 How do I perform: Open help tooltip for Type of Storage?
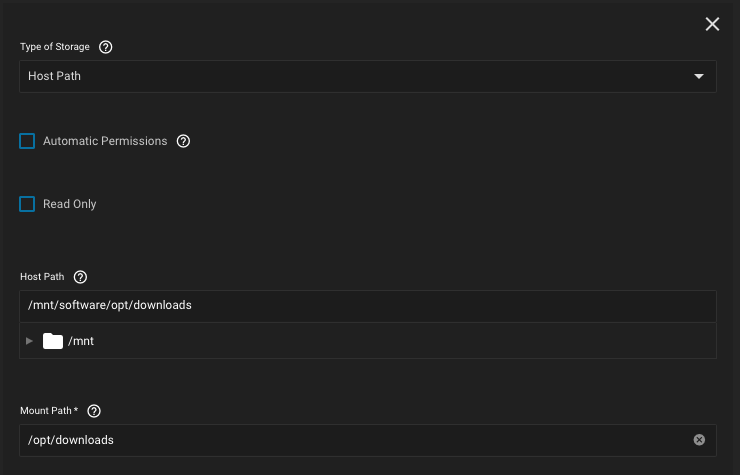point(106,47)
